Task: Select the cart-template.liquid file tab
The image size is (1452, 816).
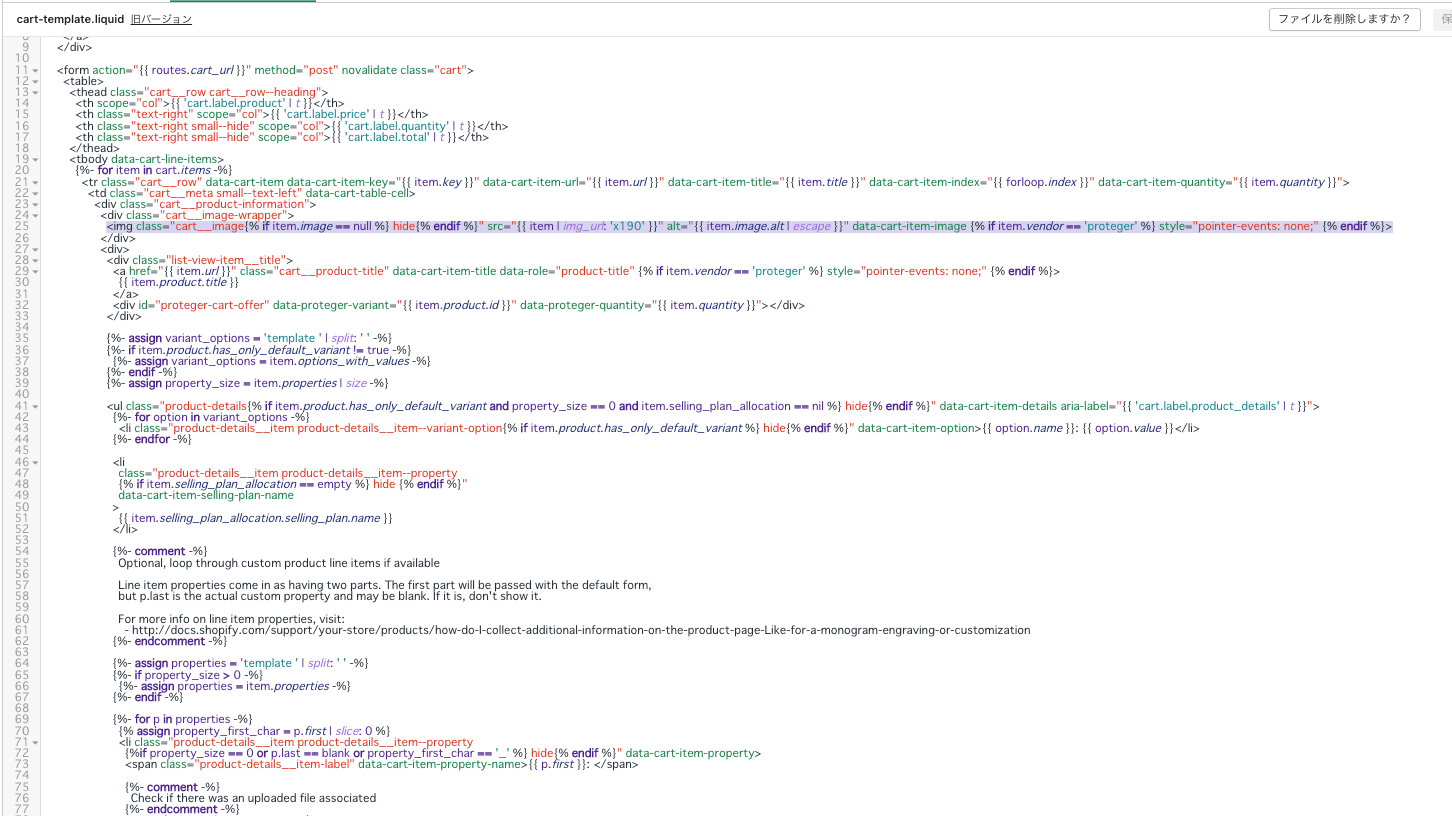Action: [x=69, y=19]
